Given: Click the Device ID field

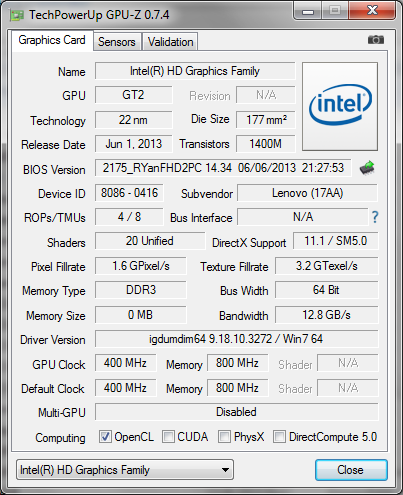Looking at the screenshot, I should pyautogui.click(x=129, y=193).
